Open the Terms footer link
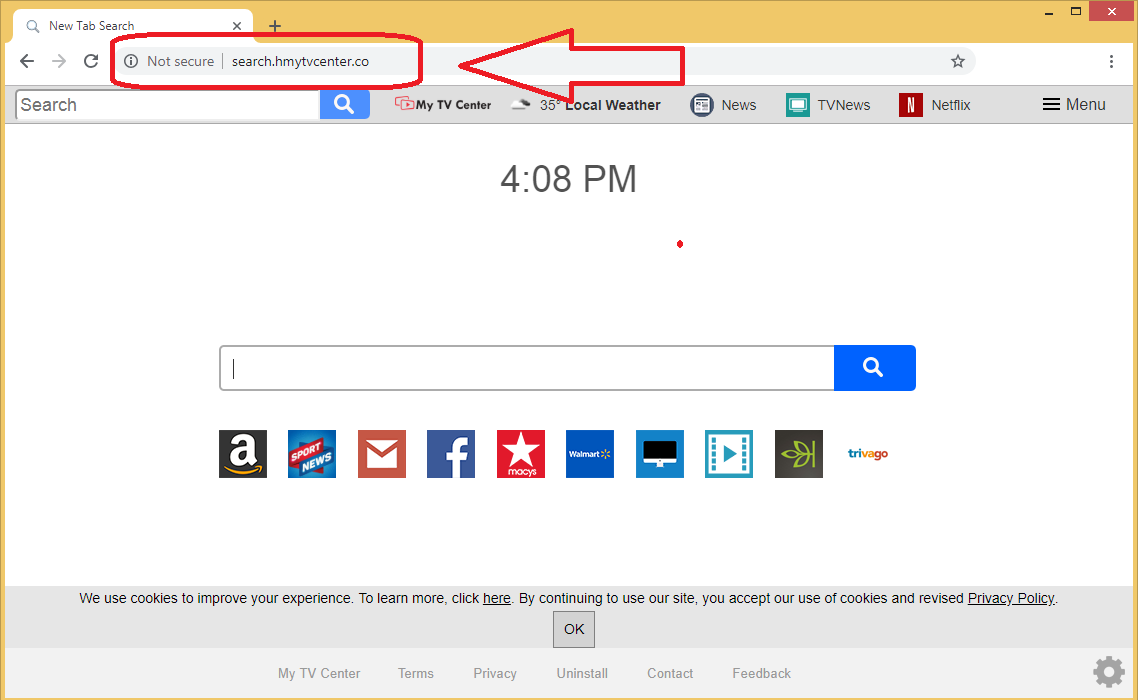The width and height of the screenshot is (1140, 700). click(416, 673)
